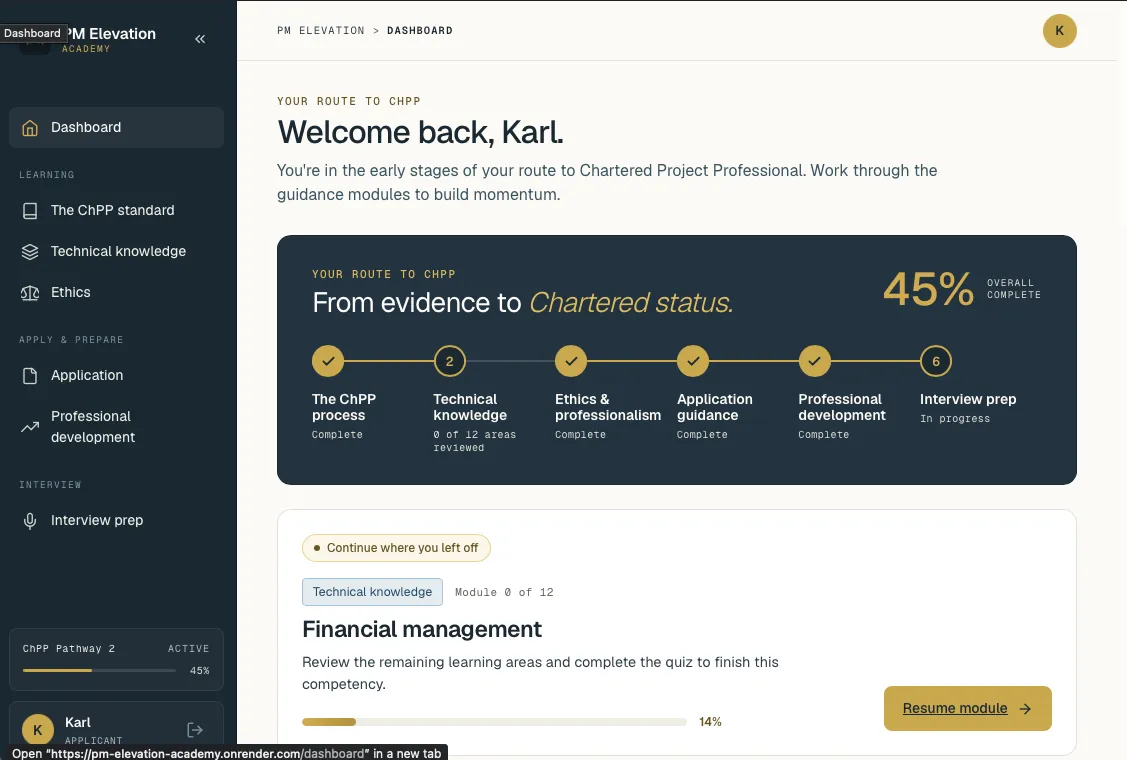
Task: Click the Technical knowledge tag on the module card
Action: (x=372, y=592)
